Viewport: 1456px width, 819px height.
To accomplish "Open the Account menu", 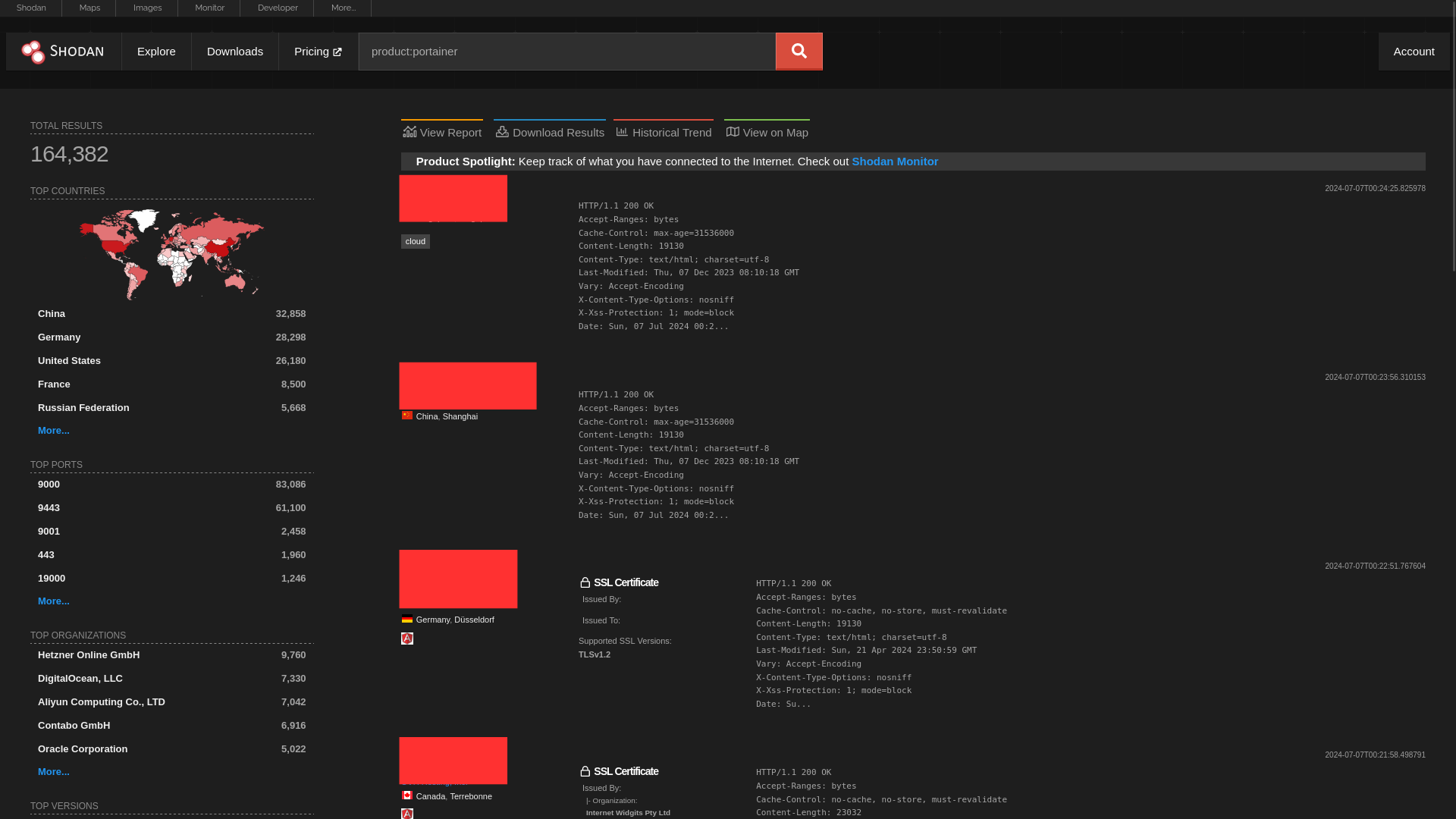I will (x=1414, y=51).
